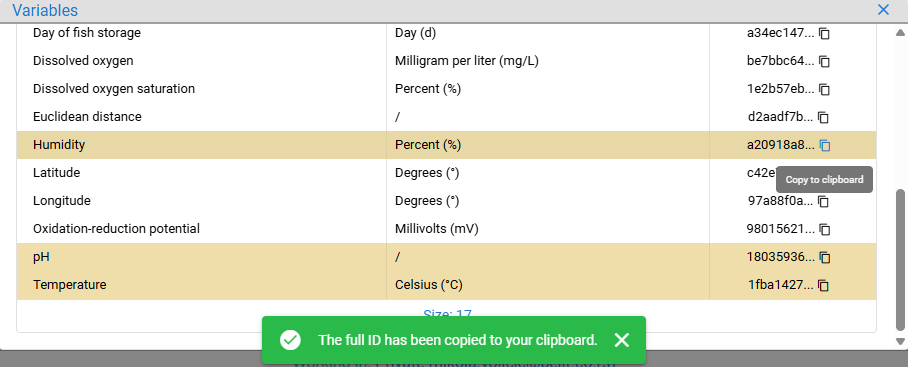Screen dimensions: 908x367
Task: Copy Oxidation-reduction potential ID
Action: 825,229
